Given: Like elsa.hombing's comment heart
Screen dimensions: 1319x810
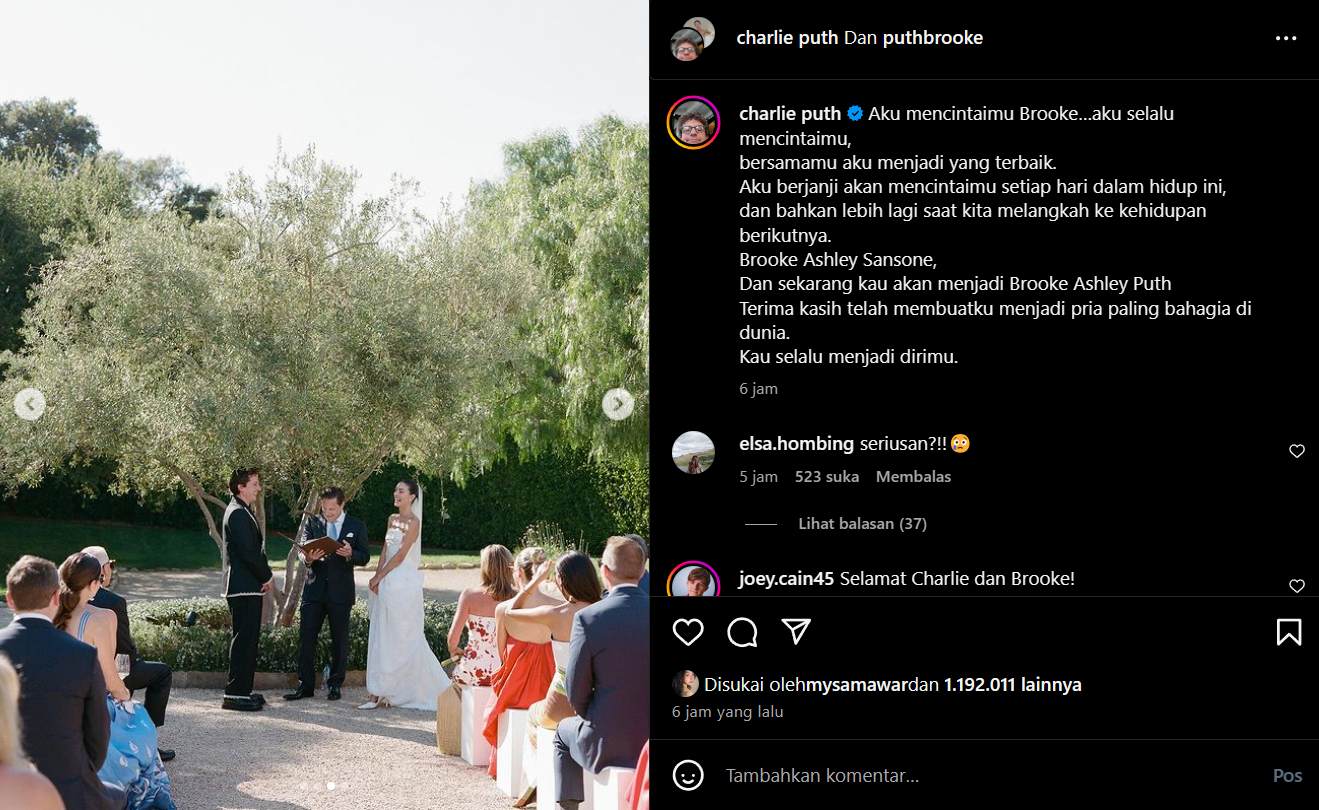Looking at the screenshot, I should (1297, 451).
